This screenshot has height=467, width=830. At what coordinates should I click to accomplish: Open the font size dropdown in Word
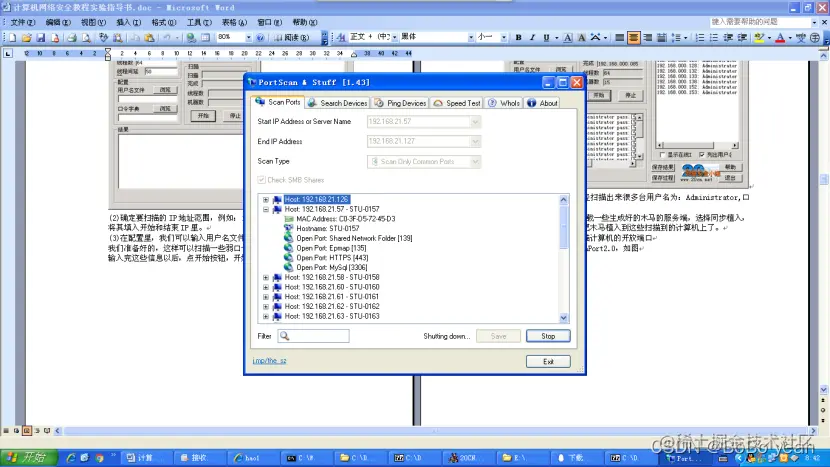(x=503, y=38)
